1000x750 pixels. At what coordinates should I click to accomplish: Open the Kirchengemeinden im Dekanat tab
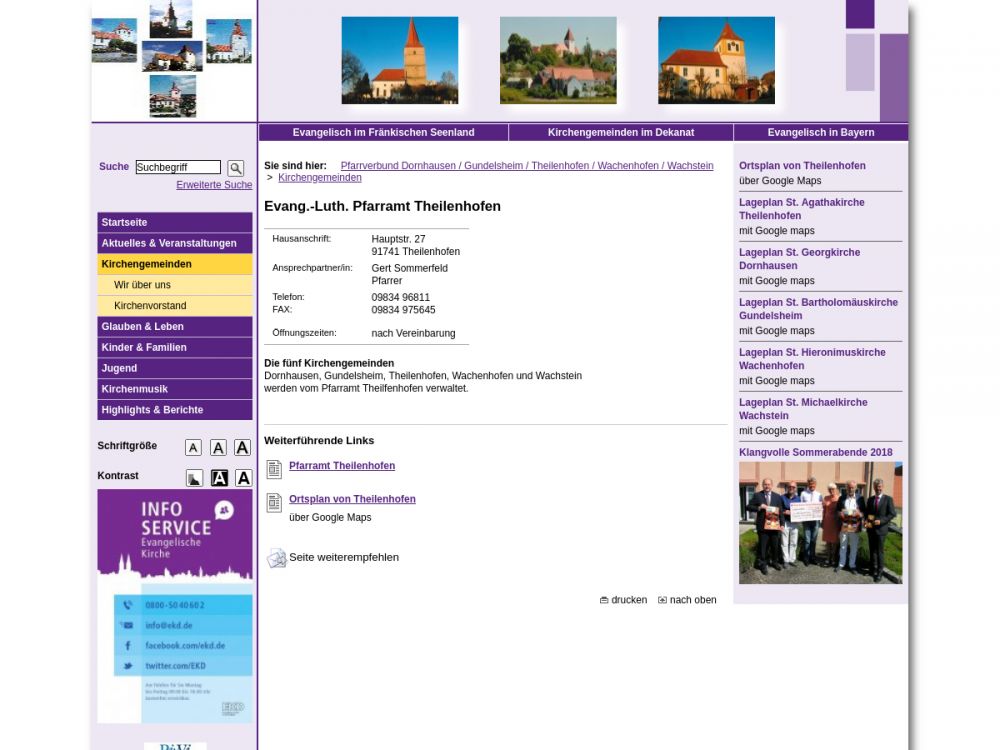pos(620,132)
